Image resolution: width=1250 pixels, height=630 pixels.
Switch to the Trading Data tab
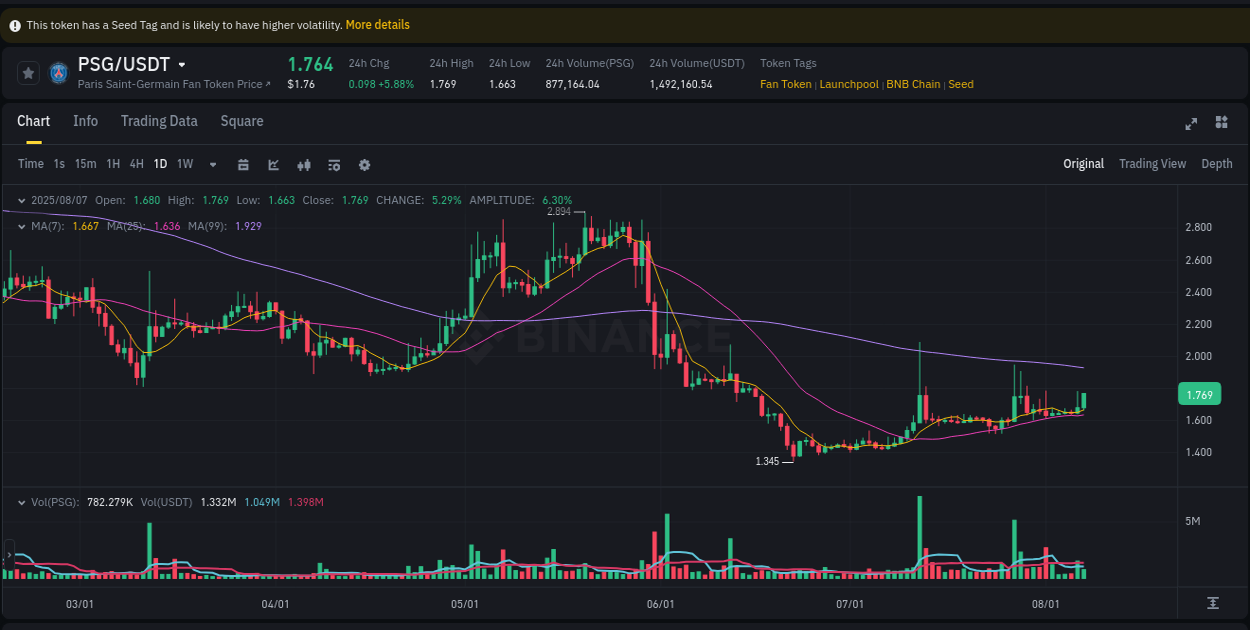[159, 121]
